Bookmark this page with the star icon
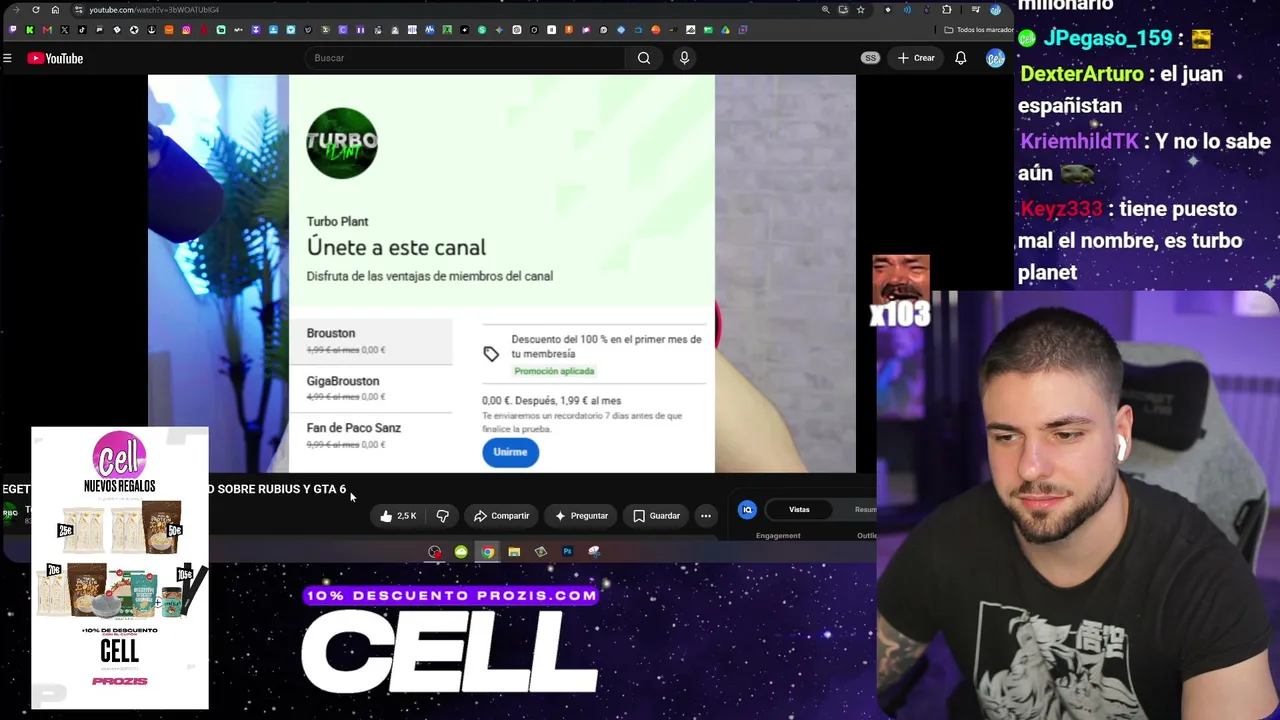The image size is (1280, 720). coord(860,10)
